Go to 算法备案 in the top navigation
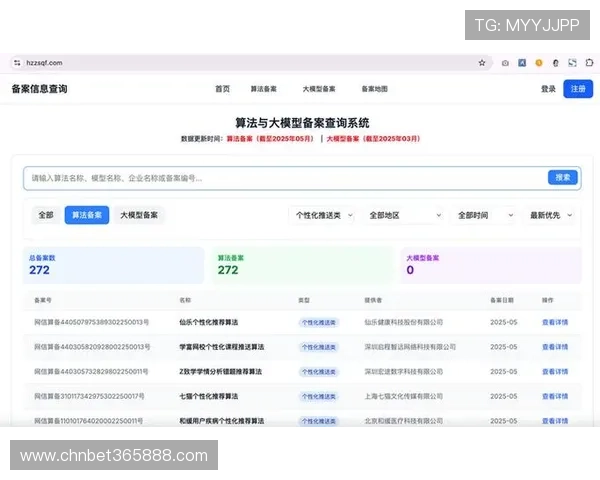 pyautogui.click(x=263, y=89)
